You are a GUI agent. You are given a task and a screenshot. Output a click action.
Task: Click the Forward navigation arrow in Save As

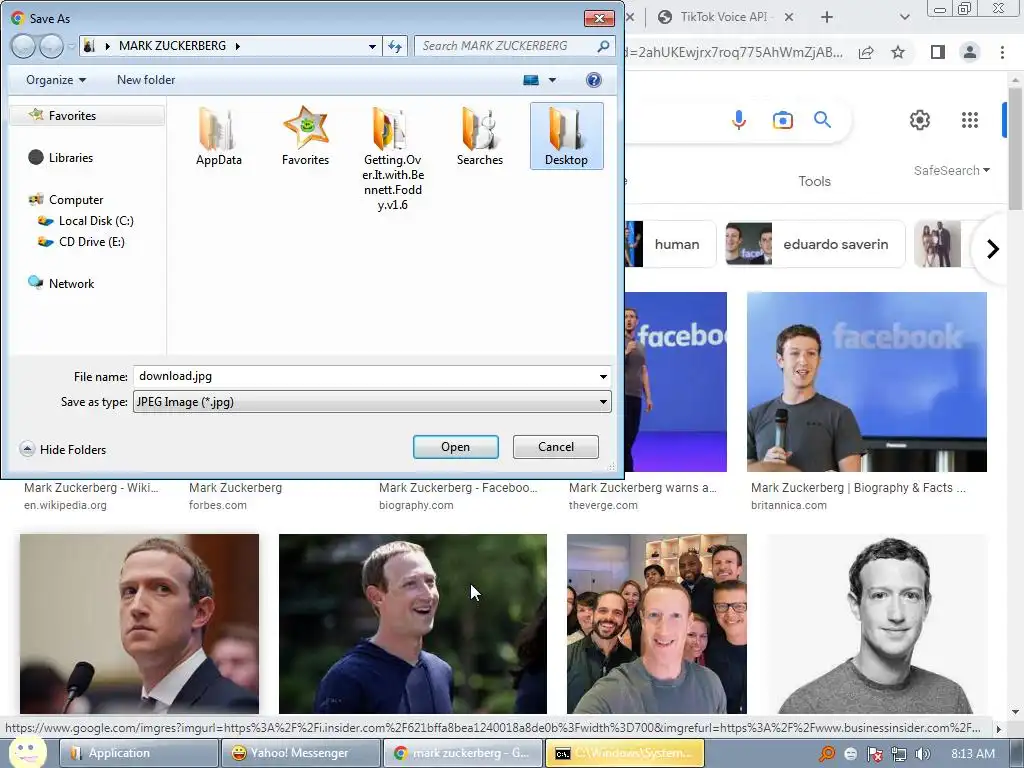pyautogui.click(x=51, y=46)
